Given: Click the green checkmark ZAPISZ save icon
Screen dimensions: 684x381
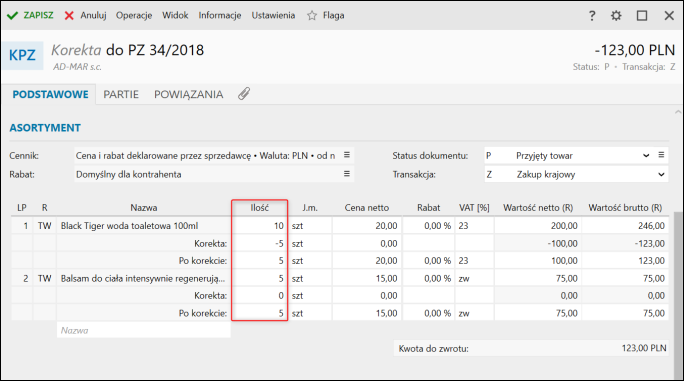Looking at the screenshot, I should 12,16.
